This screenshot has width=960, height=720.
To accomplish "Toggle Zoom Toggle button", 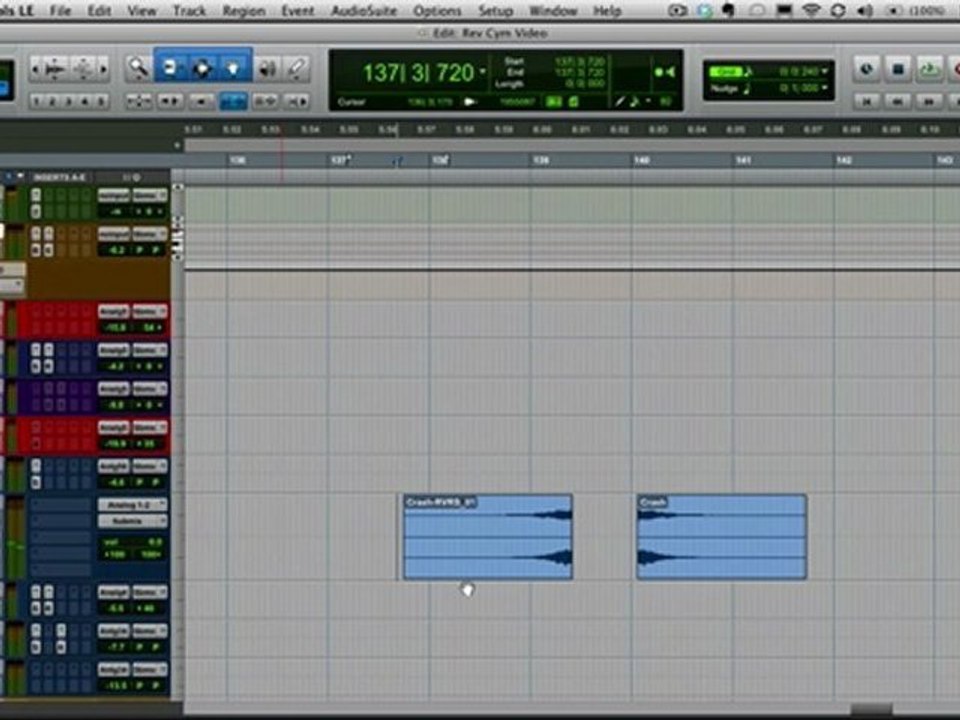I will point(139,102).
